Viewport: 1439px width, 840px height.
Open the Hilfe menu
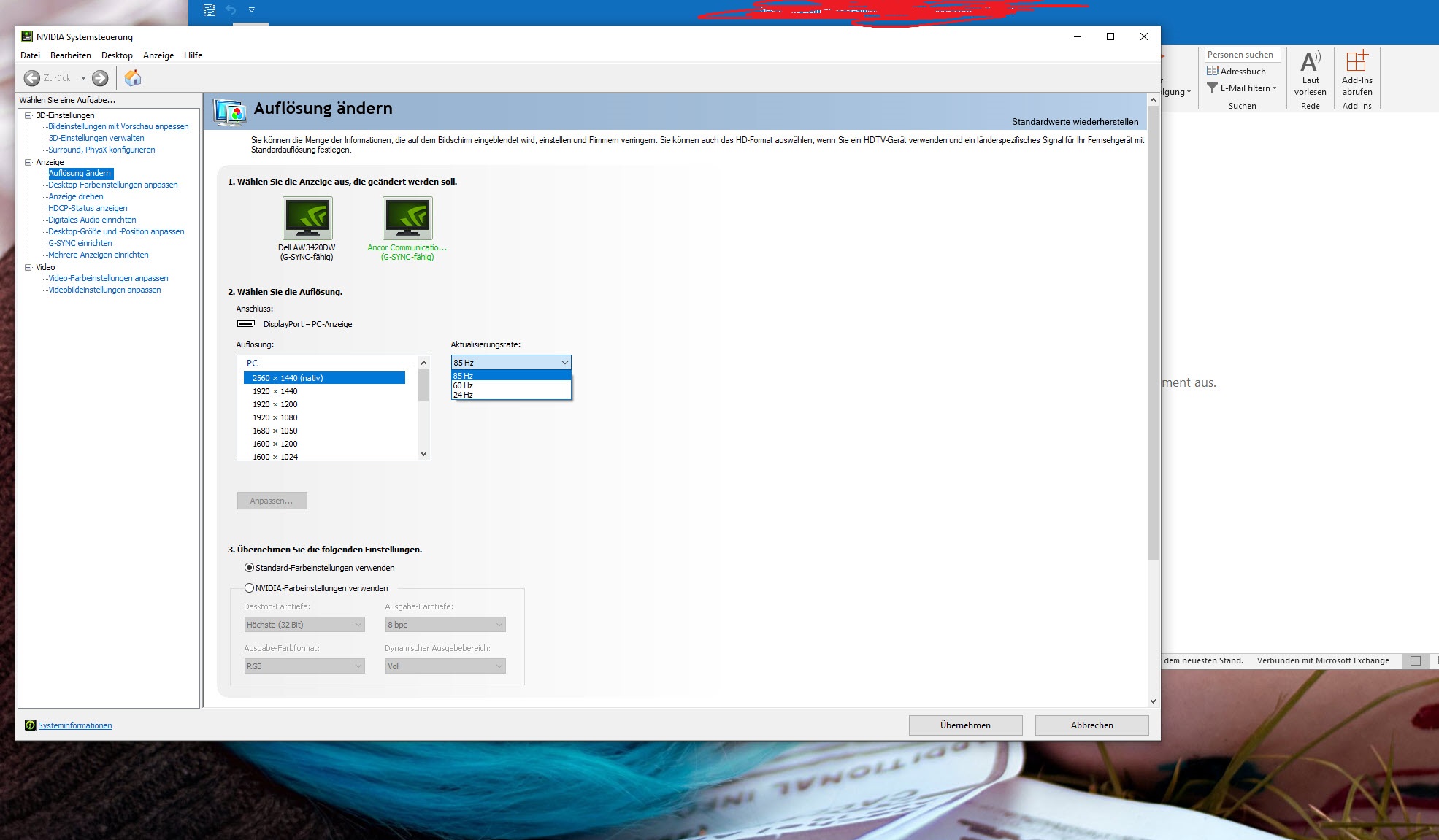point(193,55)
